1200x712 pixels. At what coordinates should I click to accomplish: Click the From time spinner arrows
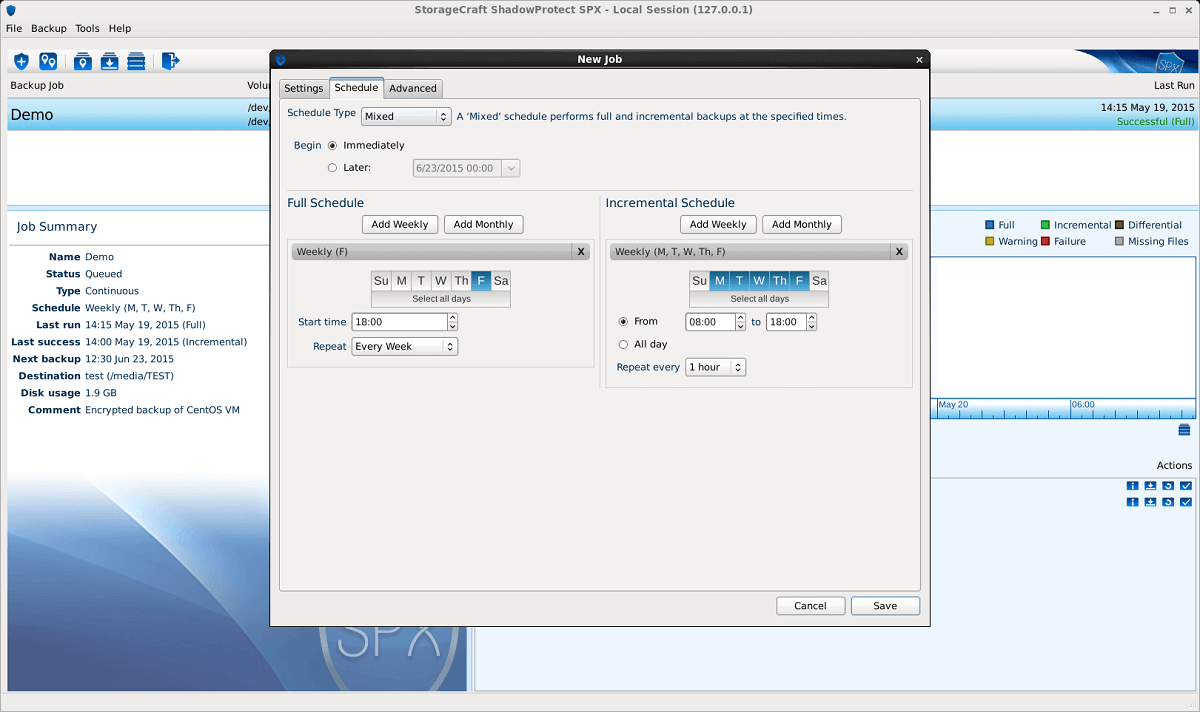[741, 322]
